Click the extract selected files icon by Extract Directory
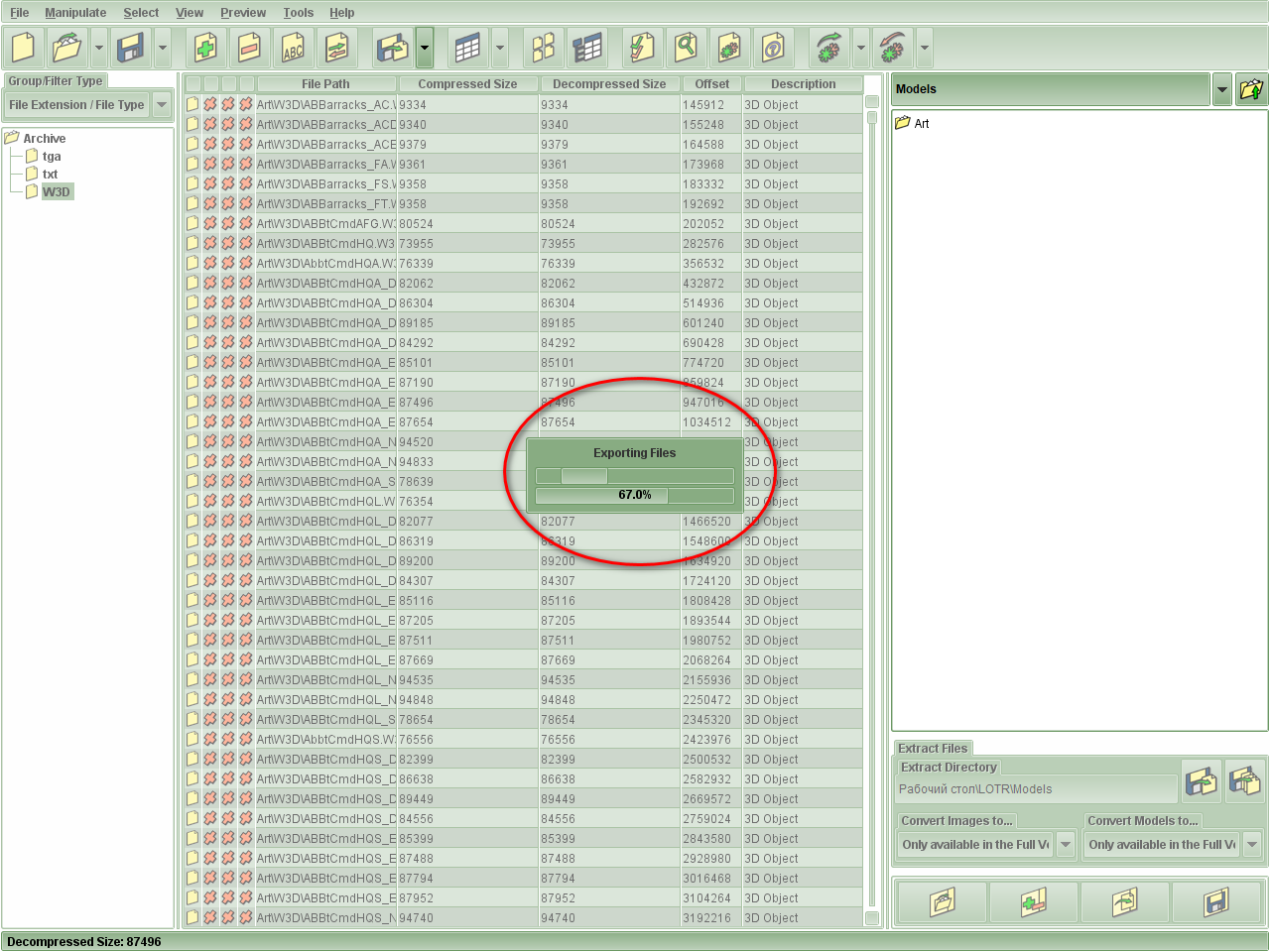This screenshot has width=1270, height=952. (1202, 780)
